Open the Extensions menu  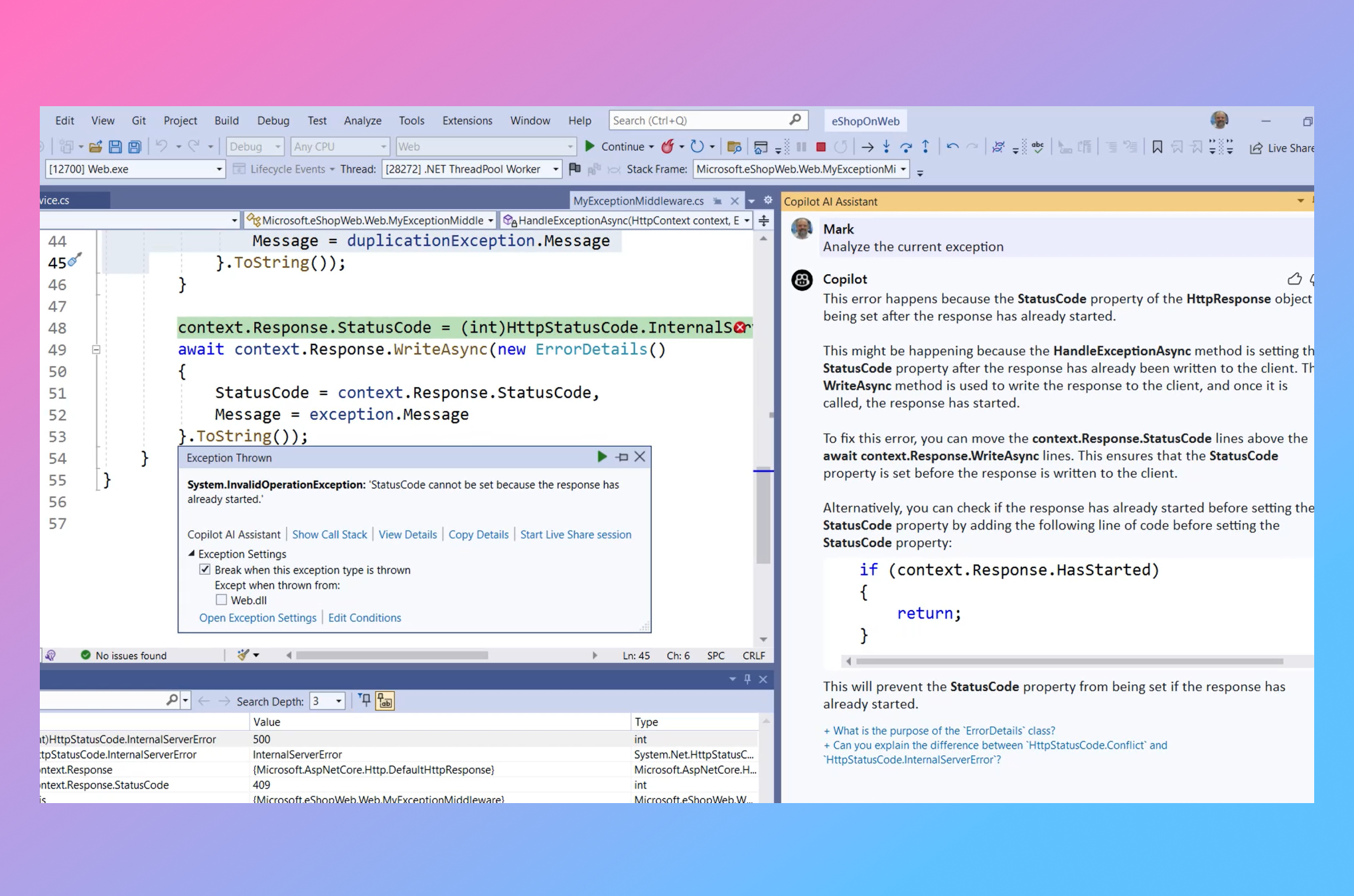(x=467, y=121)
